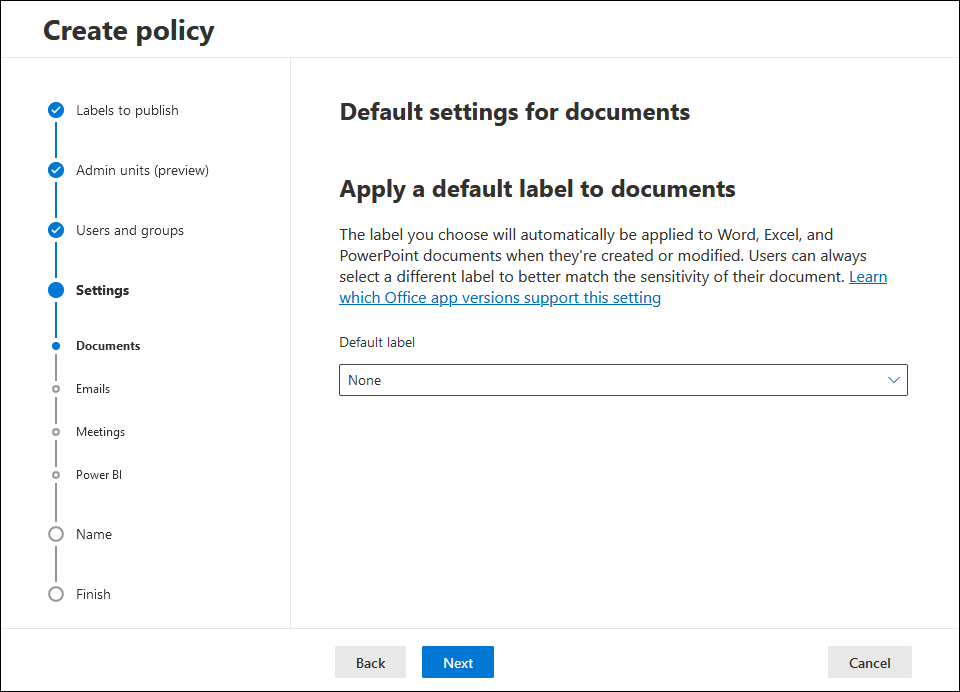
Task: Click the Power BI sub-step circle marker
Action: (x=56, y=475)
